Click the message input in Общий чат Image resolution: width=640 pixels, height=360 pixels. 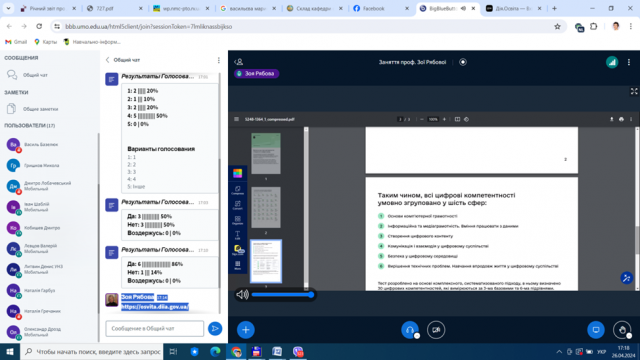pyautogui.click(x=155, y=329)
